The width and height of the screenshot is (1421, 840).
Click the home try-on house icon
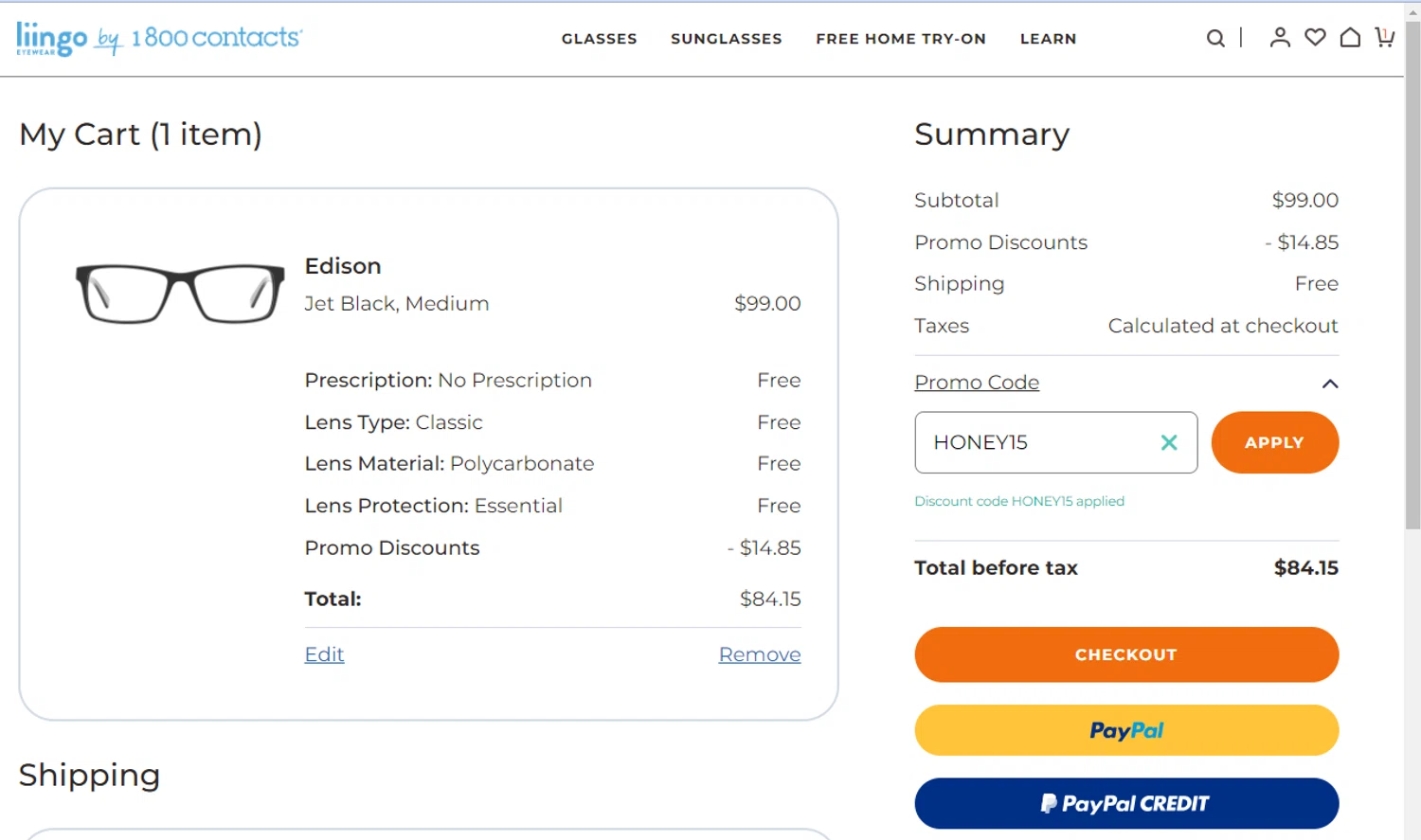coord(1350,38)
